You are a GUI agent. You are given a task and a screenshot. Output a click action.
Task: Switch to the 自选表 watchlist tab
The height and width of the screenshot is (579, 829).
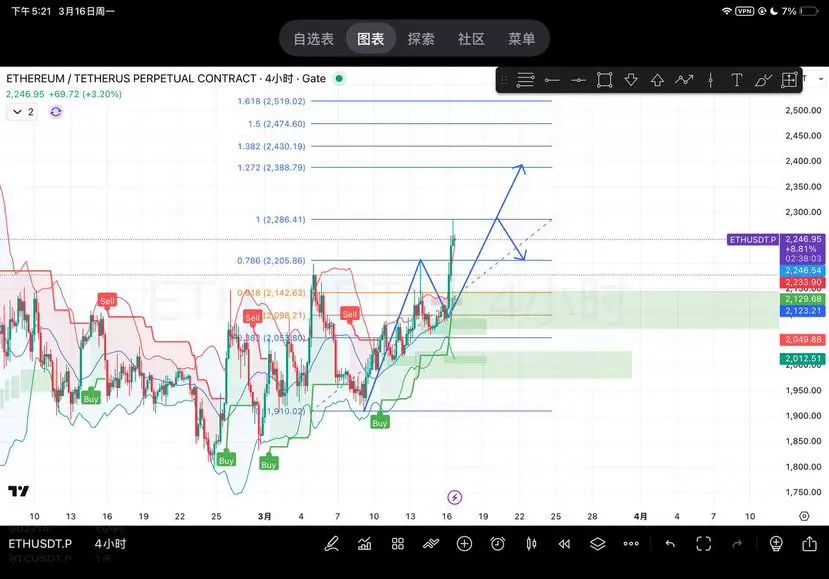pos(314,39)
